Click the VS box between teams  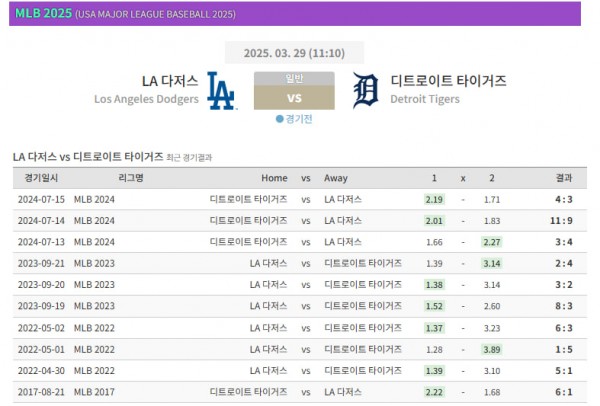tap(294, 98)
